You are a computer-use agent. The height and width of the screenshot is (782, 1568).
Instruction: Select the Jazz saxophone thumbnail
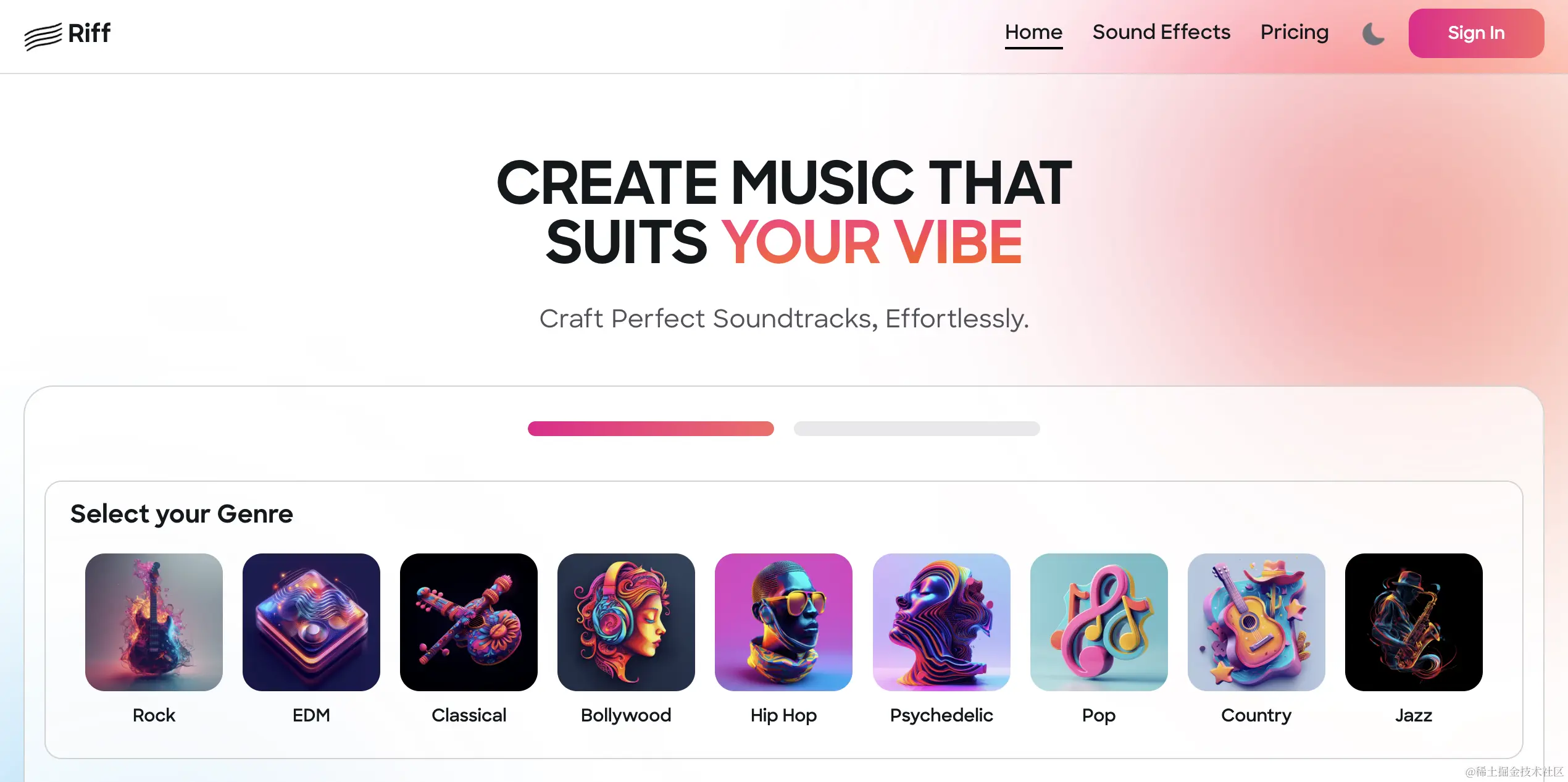(1414, 622)
